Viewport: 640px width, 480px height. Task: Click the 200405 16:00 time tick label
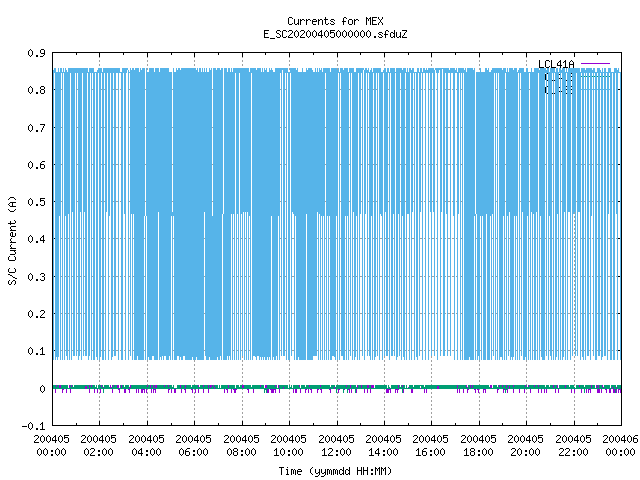(431, 445)
